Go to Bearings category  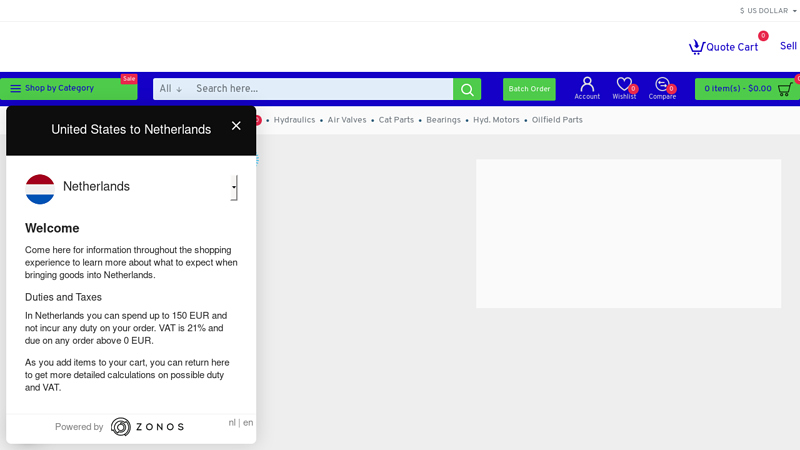[x=443, y=120]
